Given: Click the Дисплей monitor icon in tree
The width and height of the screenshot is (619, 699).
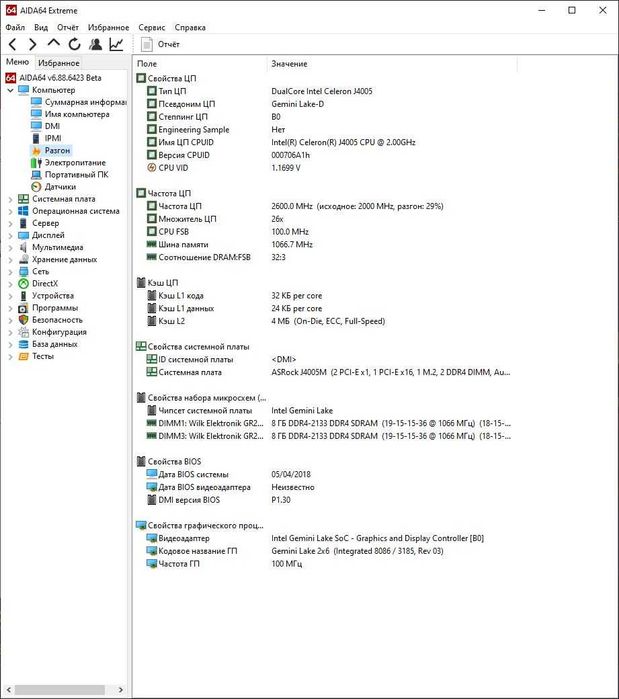Looking at the screenshot, I should click(23, 235).
